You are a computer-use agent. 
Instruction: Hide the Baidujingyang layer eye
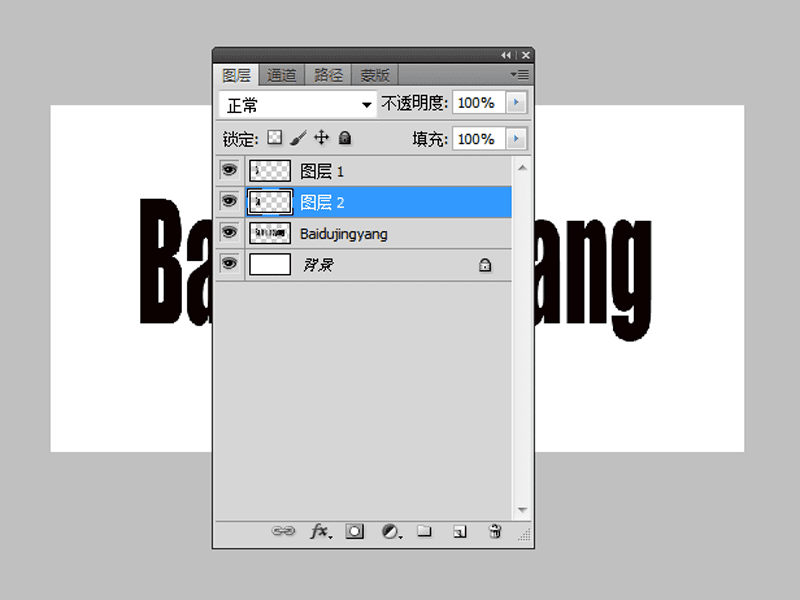pos(230,233)
